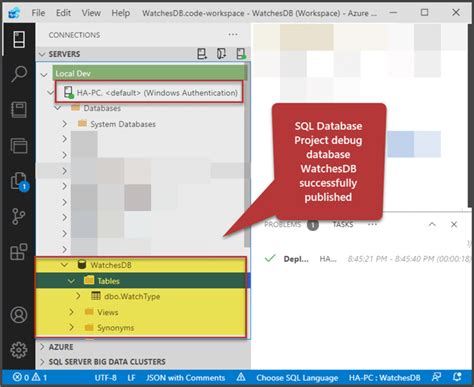Click the Azure Data Studio app logo

(x=14, y=13)
